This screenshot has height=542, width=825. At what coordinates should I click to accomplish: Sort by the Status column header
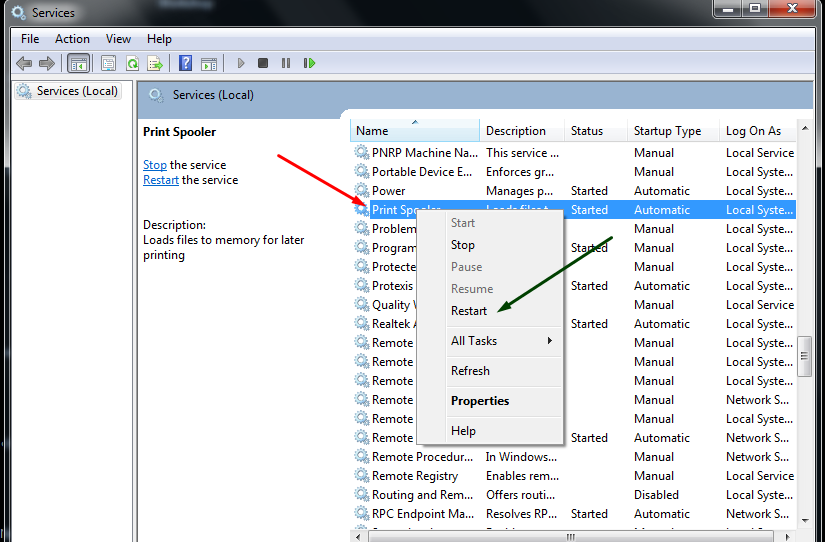point(596,131)
